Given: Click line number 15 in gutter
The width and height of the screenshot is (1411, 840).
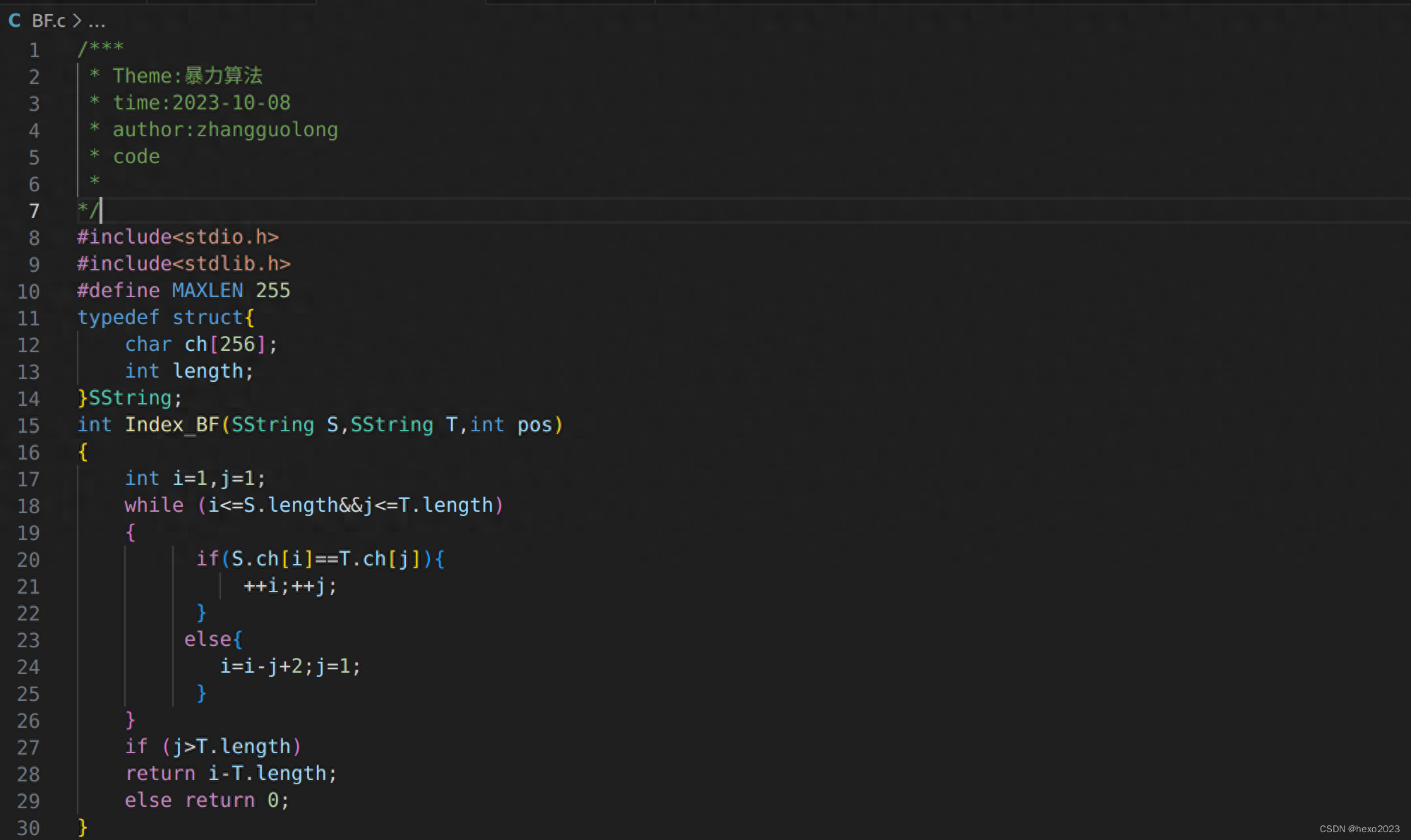Looking at the screenshot, I should pos(28,426).
